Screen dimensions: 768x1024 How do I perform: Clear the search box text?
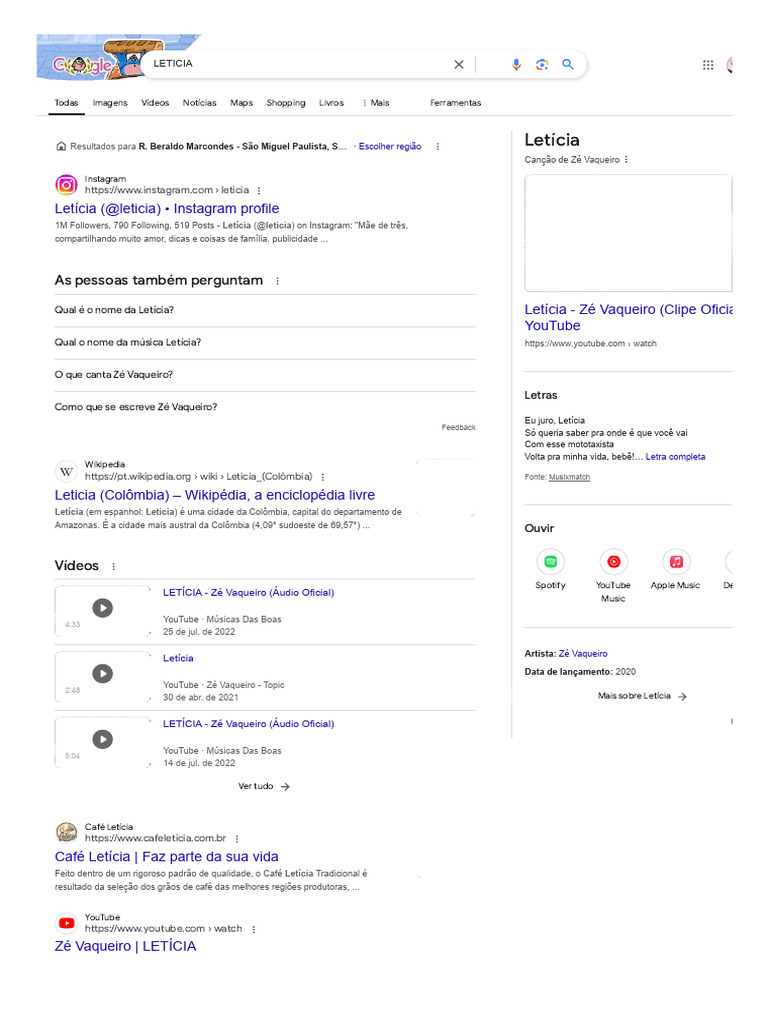[459, 64]
